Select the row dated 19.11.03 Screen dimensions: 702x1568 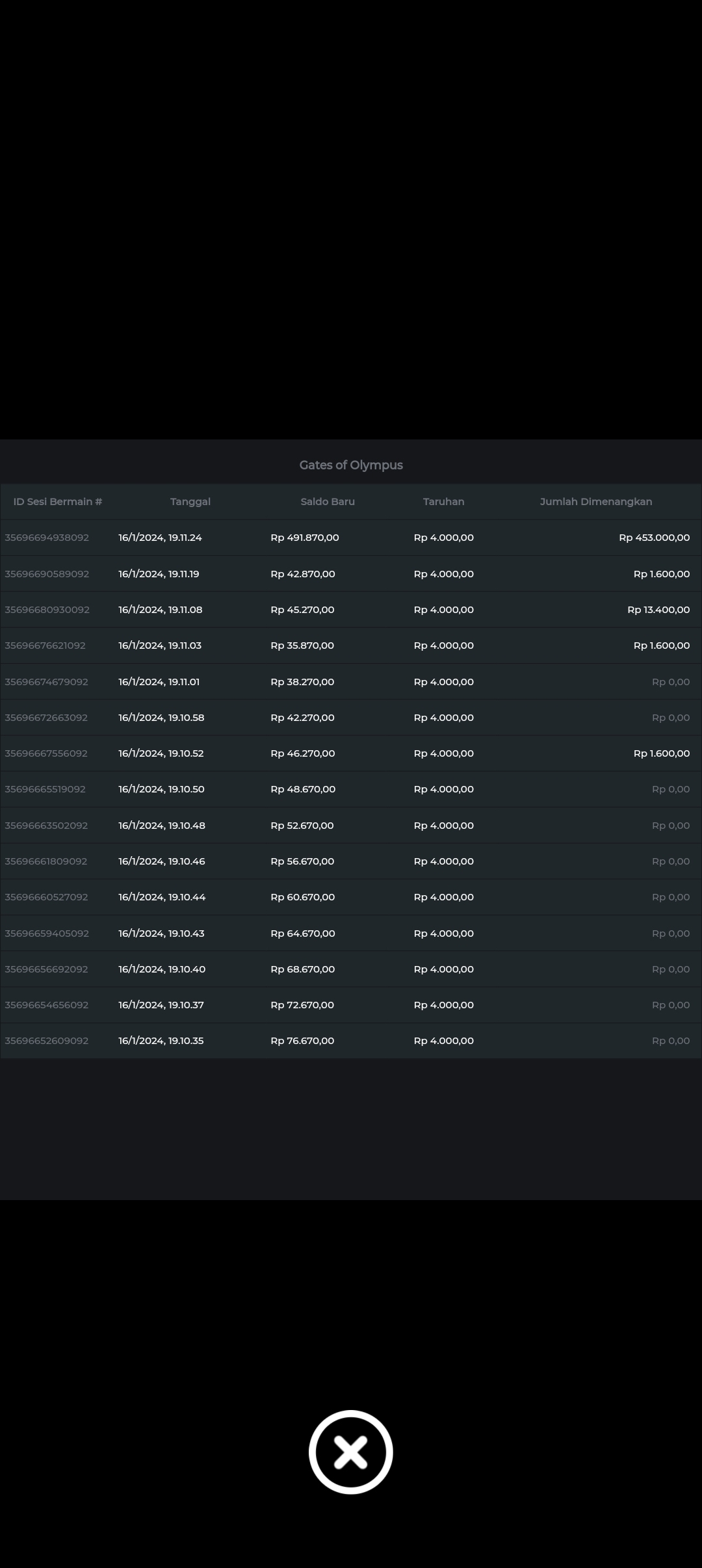click(x=160, y=646)
